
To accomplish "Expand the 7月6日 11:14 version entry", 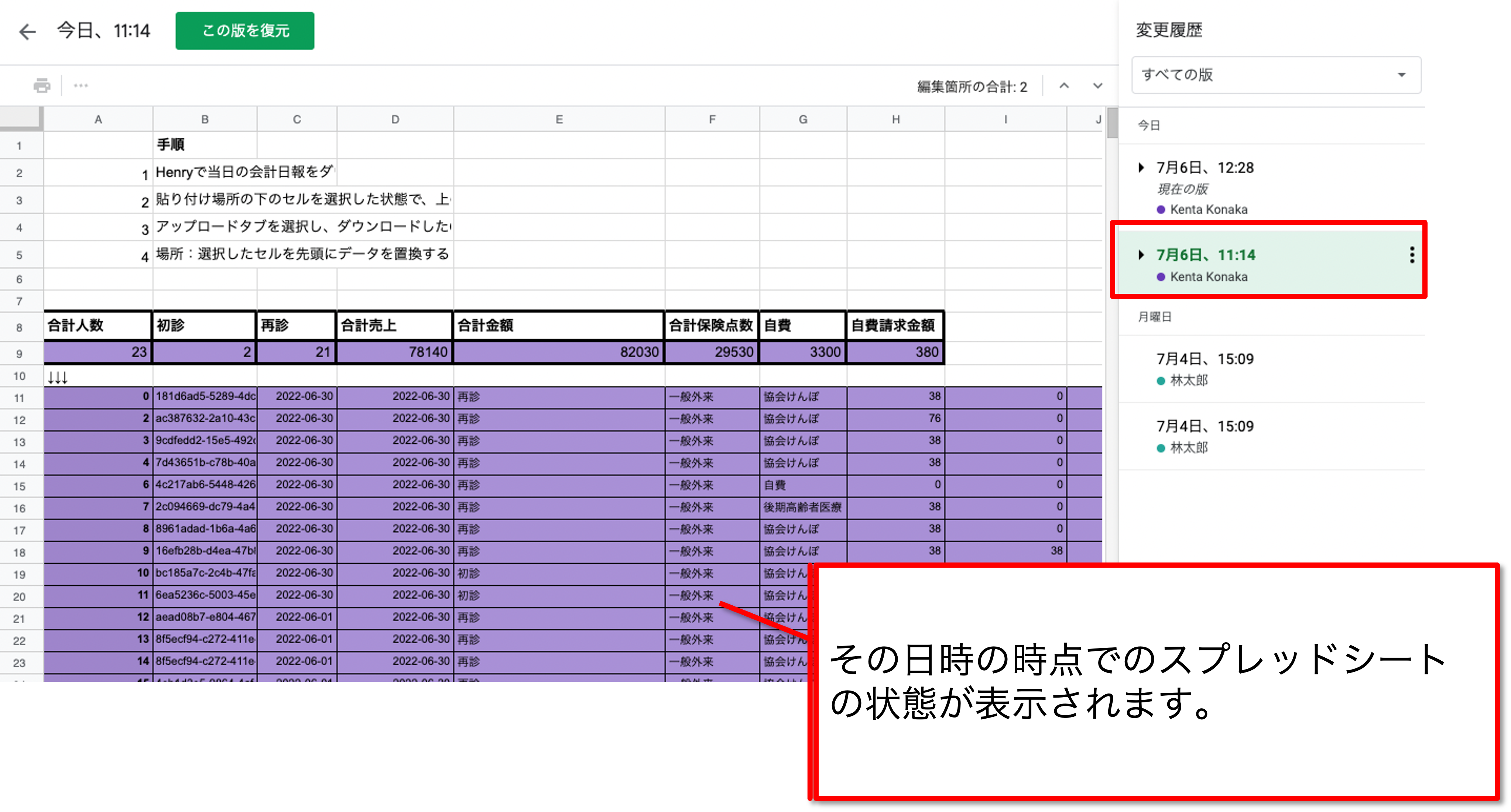I will (1141, 255).
